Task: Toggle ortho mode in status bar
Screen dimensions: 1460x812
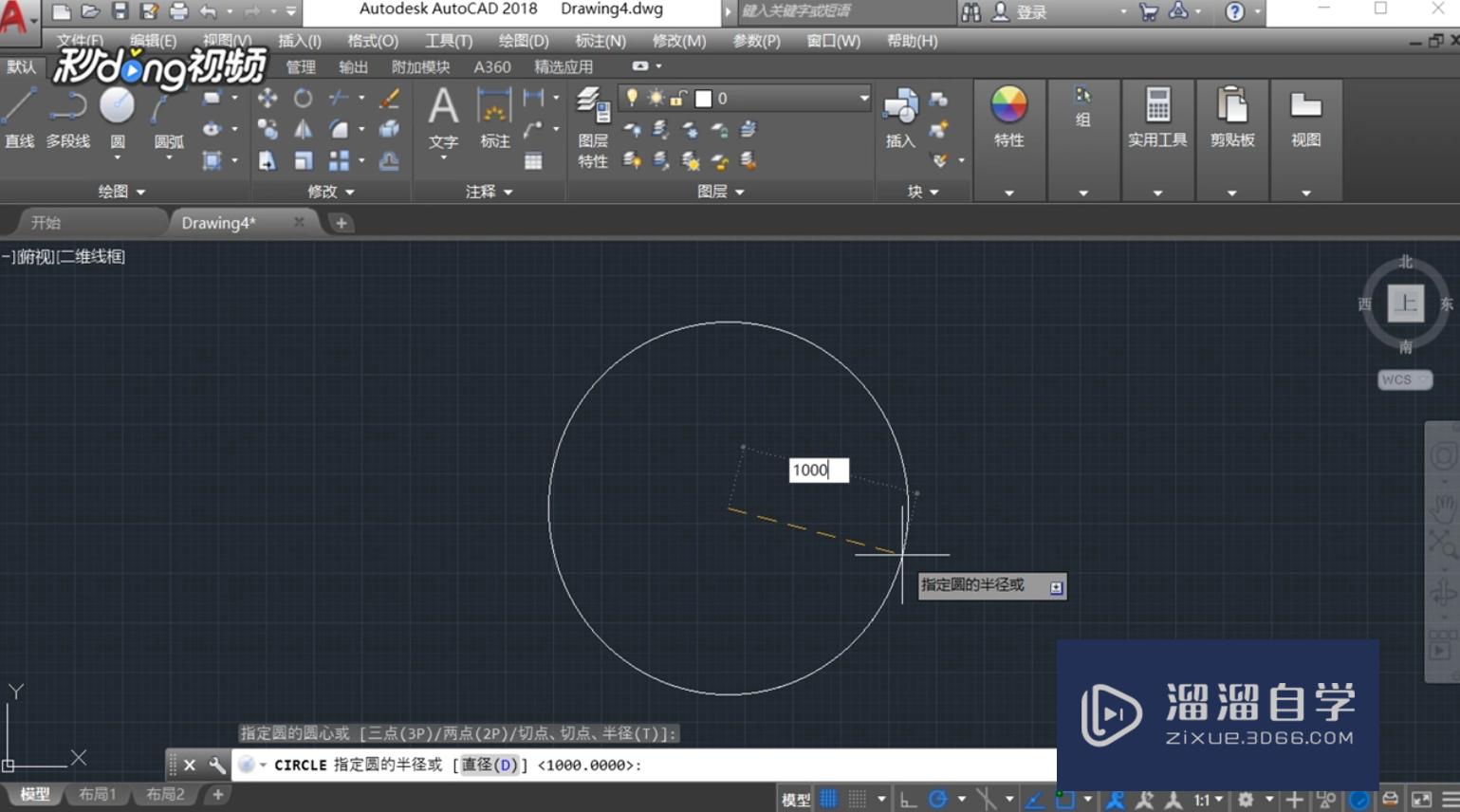Action: (908, 800)
